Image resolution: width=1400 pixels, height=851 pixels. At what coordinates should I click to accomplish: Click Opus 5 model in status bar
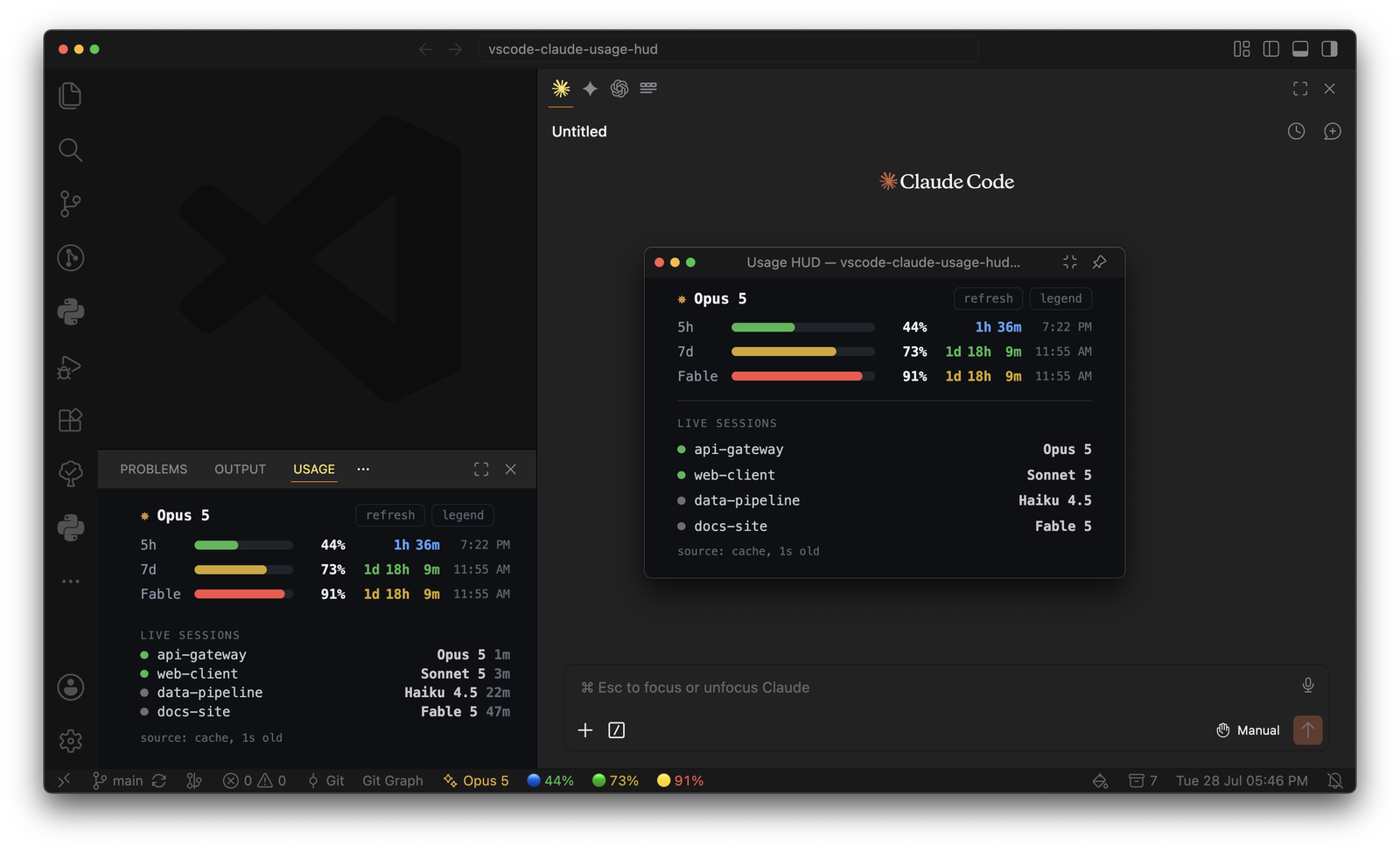point(476,780)
